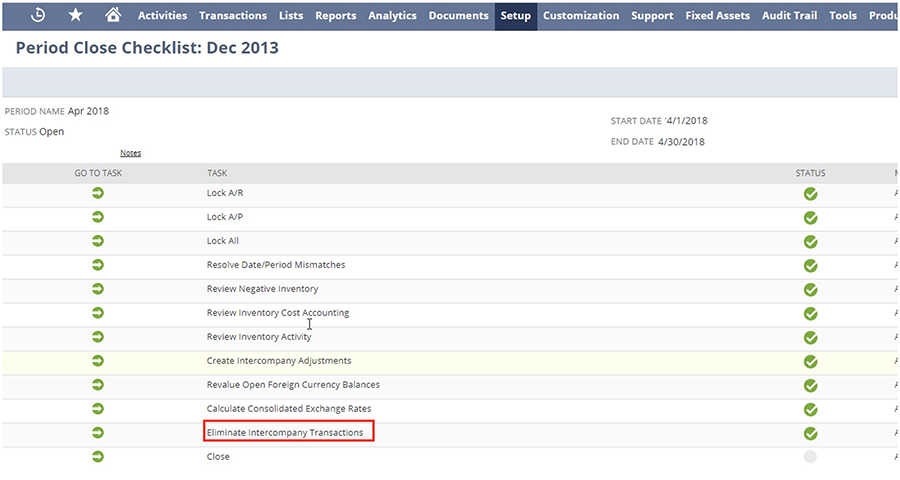Click green status checkmark for Lock All
Image resolution: width=900 pixels, height=480 pixels.
click(810, 242)
